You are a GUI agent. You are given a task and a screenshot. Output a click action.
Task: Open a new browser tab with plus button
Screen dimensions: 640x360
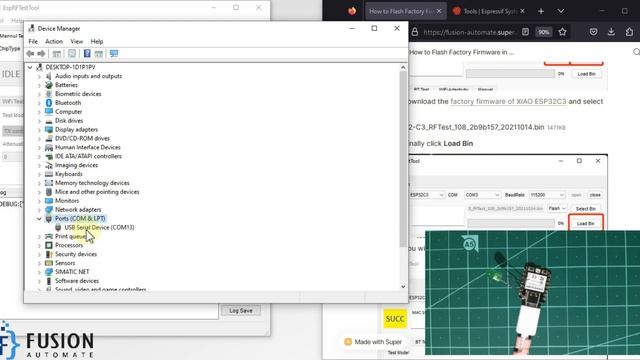point(541,11)
